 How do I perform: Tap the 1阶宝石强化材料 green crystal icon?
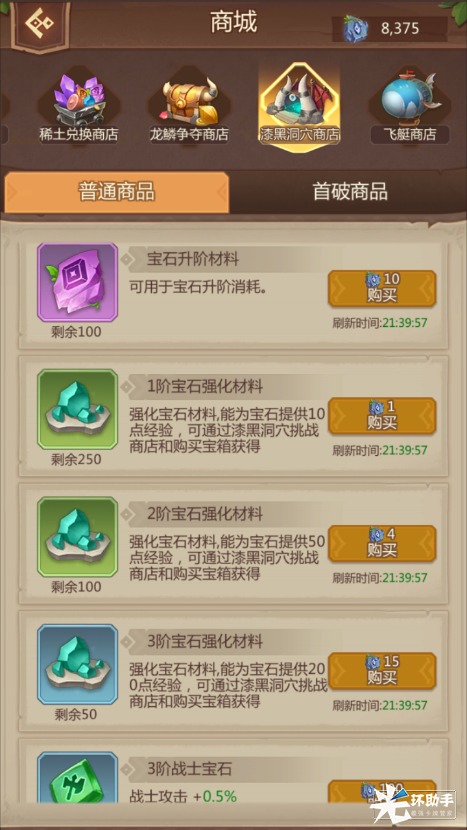(77, 409)
